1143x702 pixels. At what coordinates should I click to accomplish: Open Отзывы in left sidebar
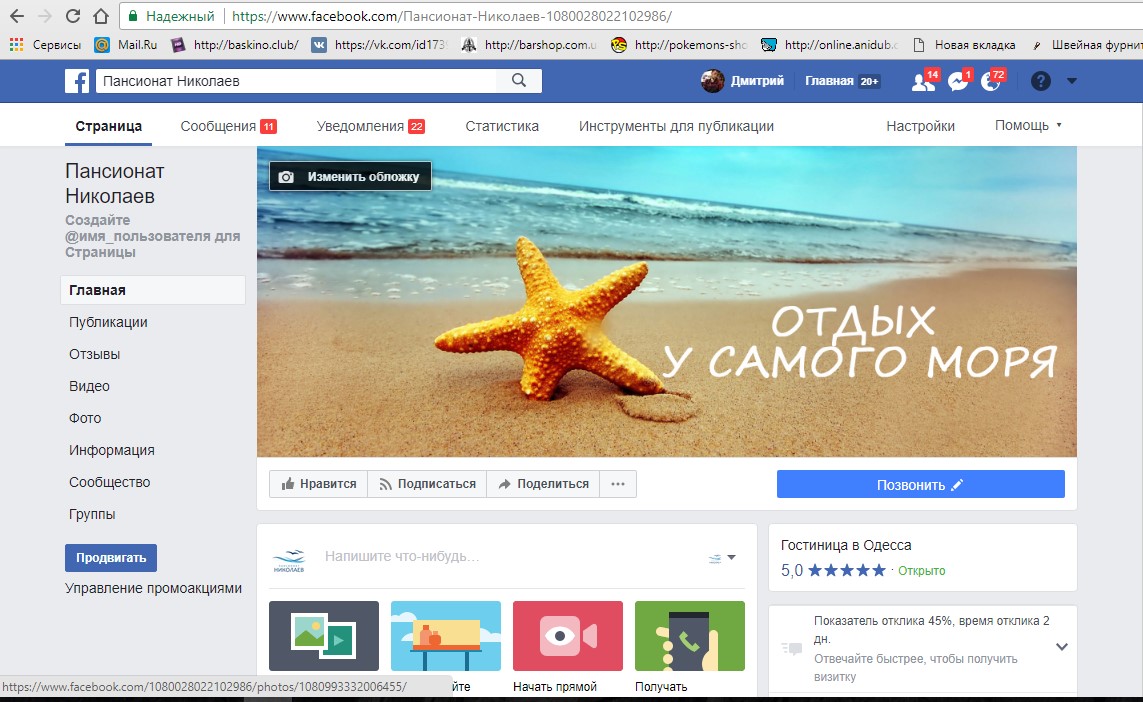[95, 354]
